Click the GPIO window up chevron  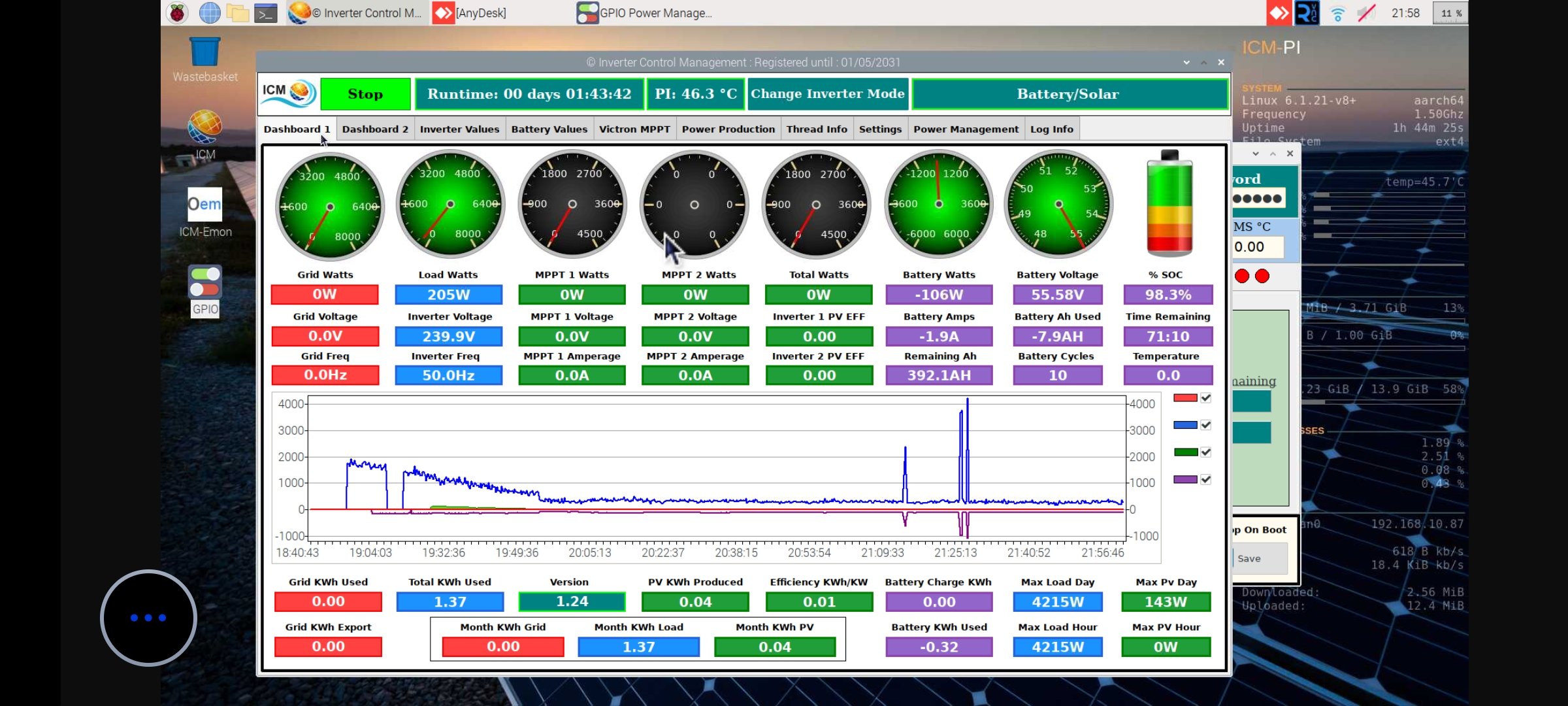click(x=1273, y=154)
